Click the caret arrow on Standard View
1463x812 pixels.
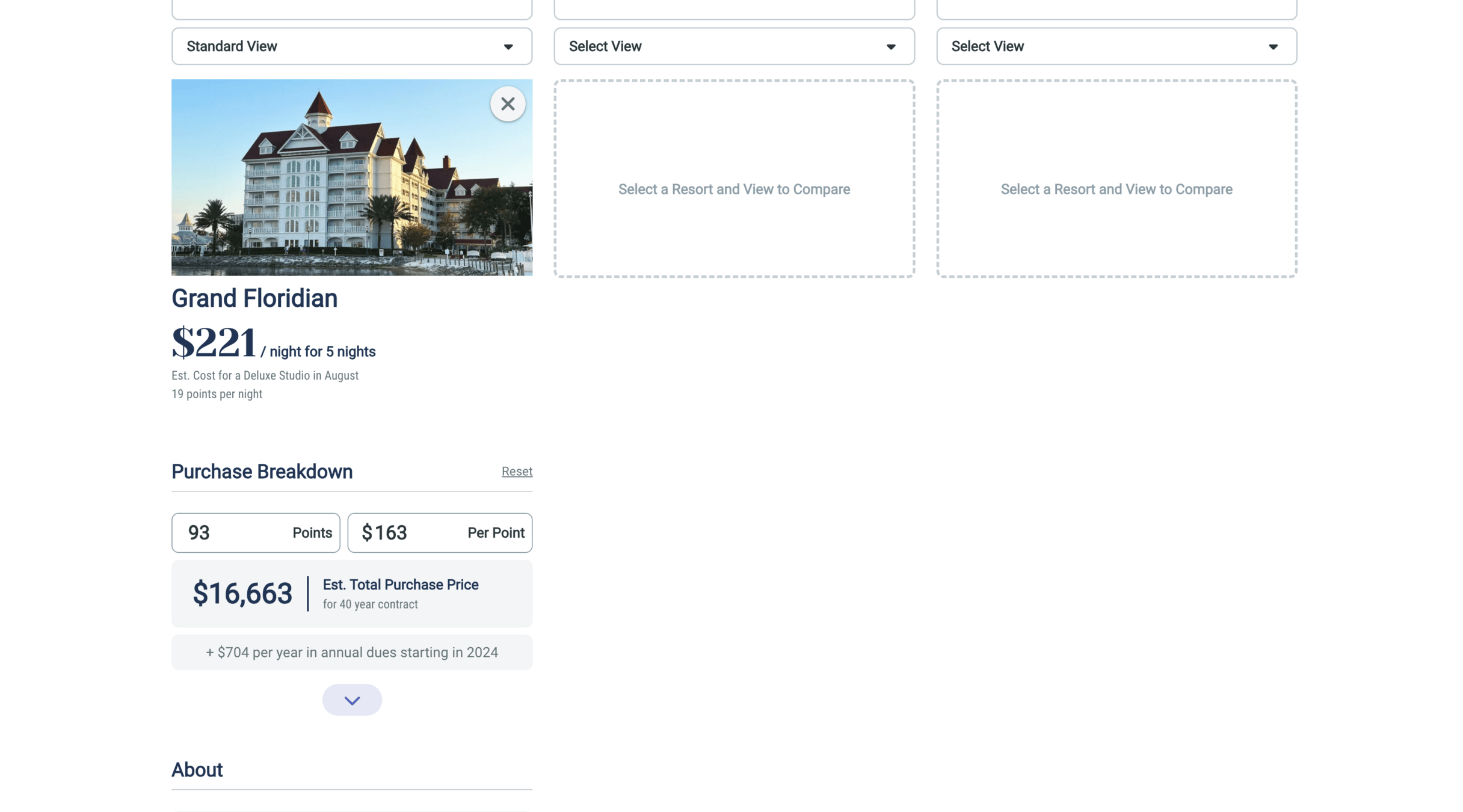pos(508,47)
